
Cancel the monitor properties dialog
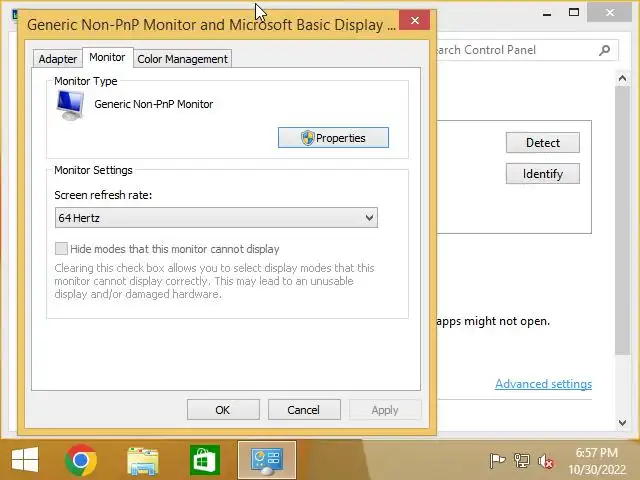tap(304, 409)
